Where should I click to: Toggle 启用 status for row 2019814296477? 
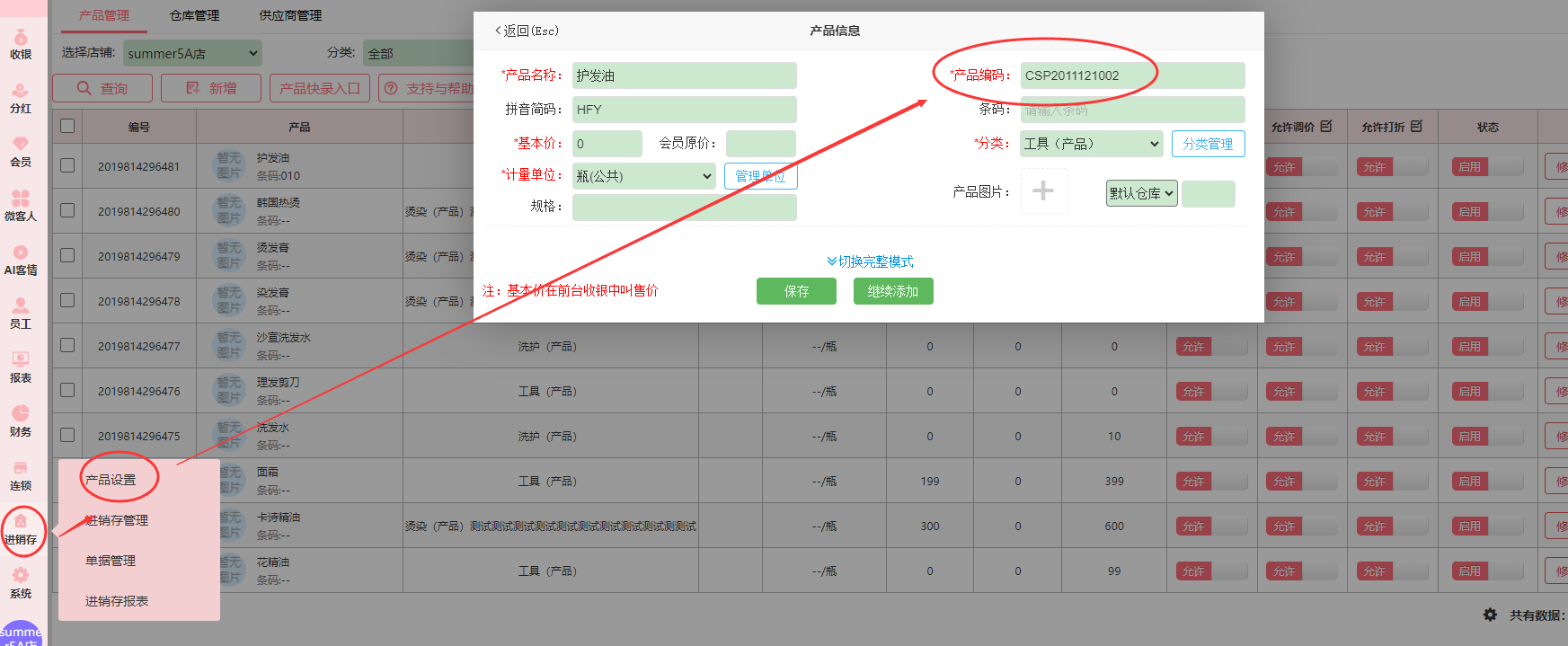tap(1487, 347)
